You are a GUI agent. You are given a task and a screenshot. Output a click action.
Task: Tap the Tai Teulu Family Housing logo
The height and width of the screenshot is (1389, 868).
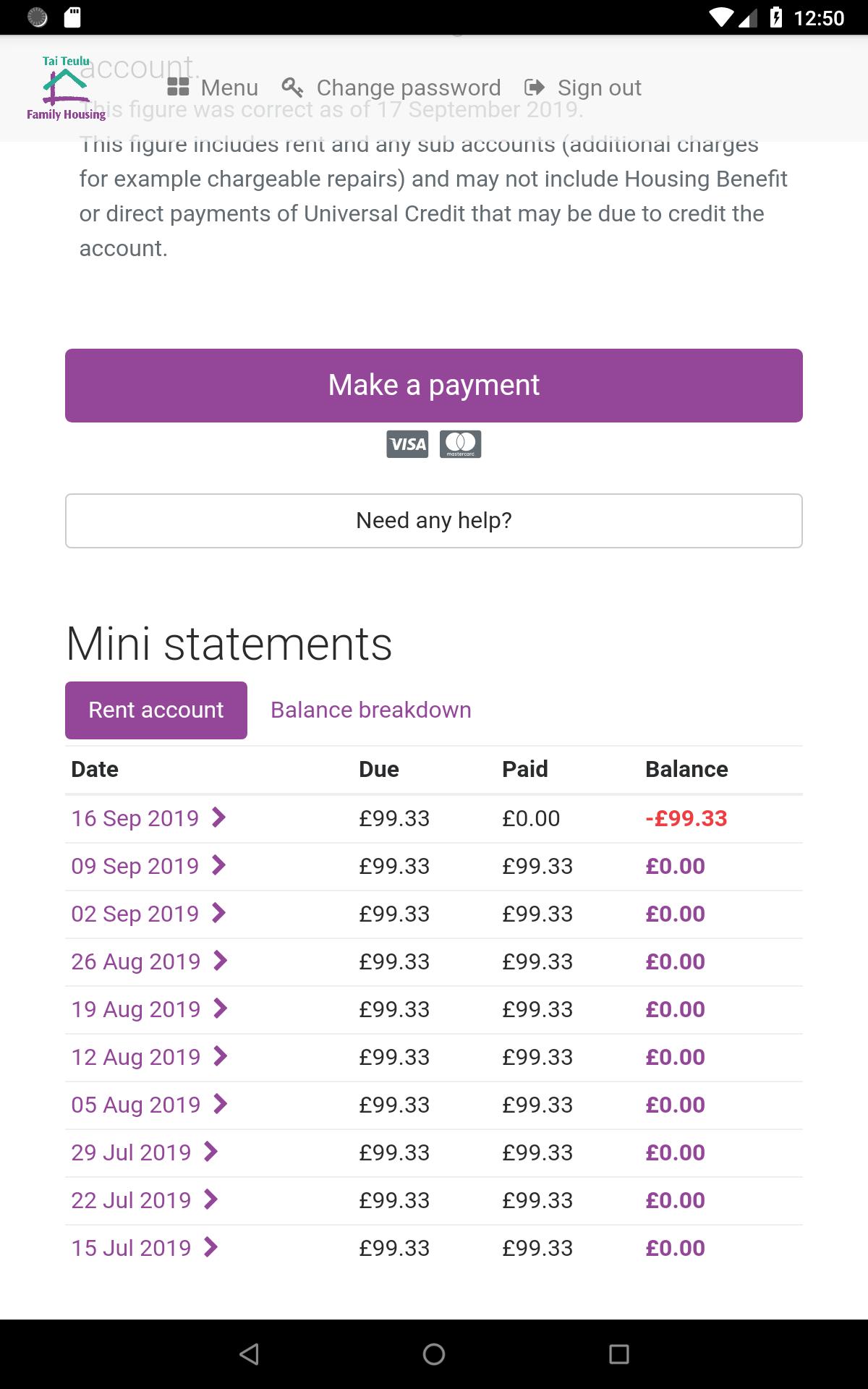pyautogui.click(x=66, y=88)
